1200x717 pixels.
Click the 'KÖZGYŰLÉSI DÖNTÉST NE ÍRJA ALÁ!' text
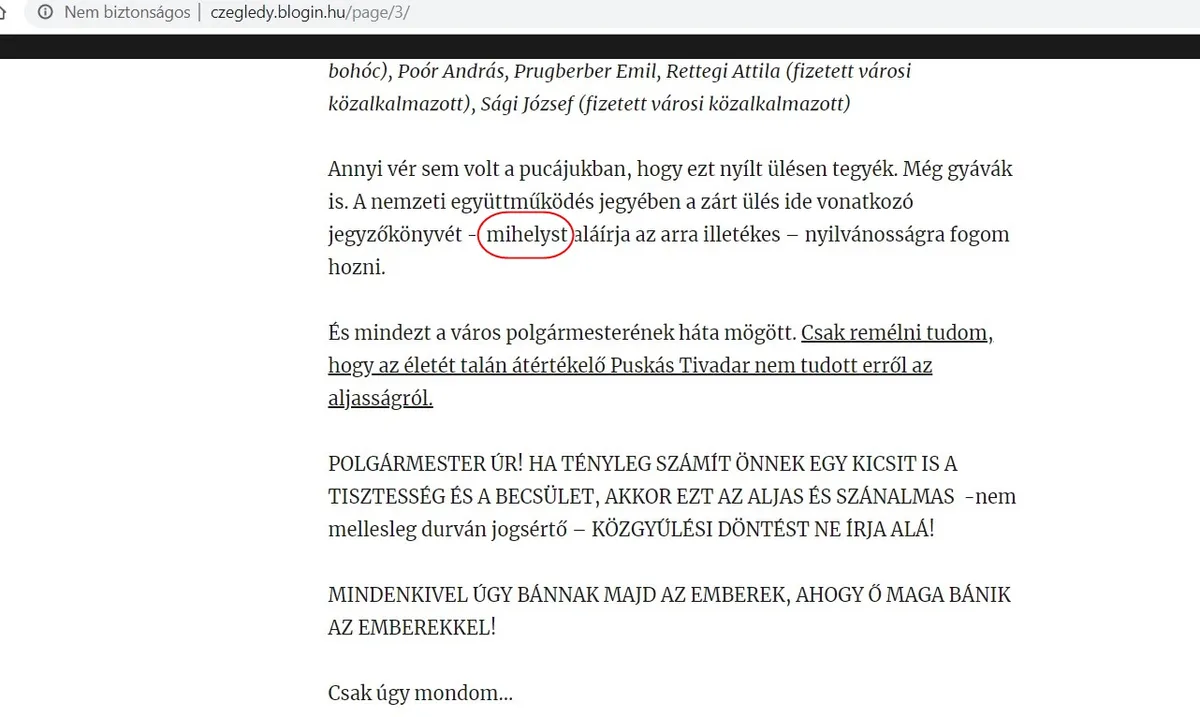click(764, 528)
